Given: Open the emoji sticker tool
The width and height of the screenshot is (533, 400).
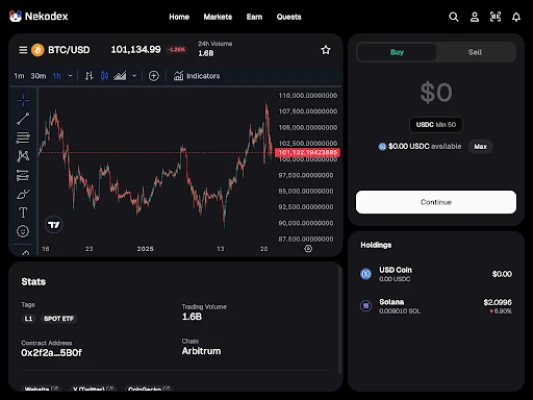Looking at the screenshot, I should [23, 231].
